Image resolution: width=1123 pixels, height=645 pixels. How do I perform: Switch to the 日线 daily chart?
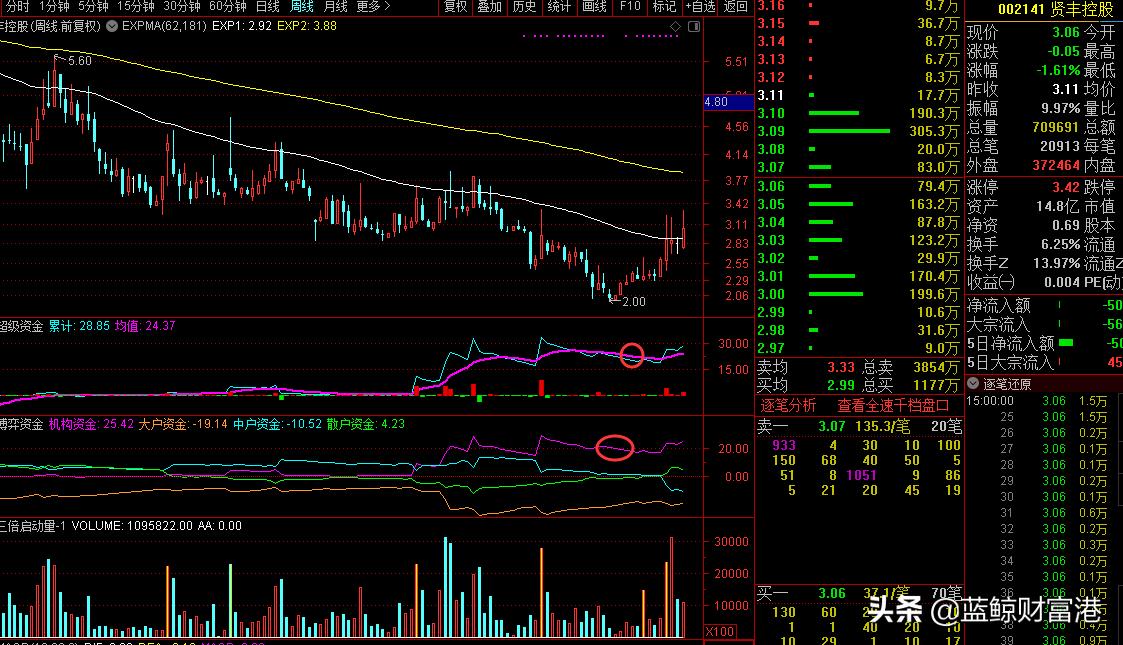click(x=267, y=7)
